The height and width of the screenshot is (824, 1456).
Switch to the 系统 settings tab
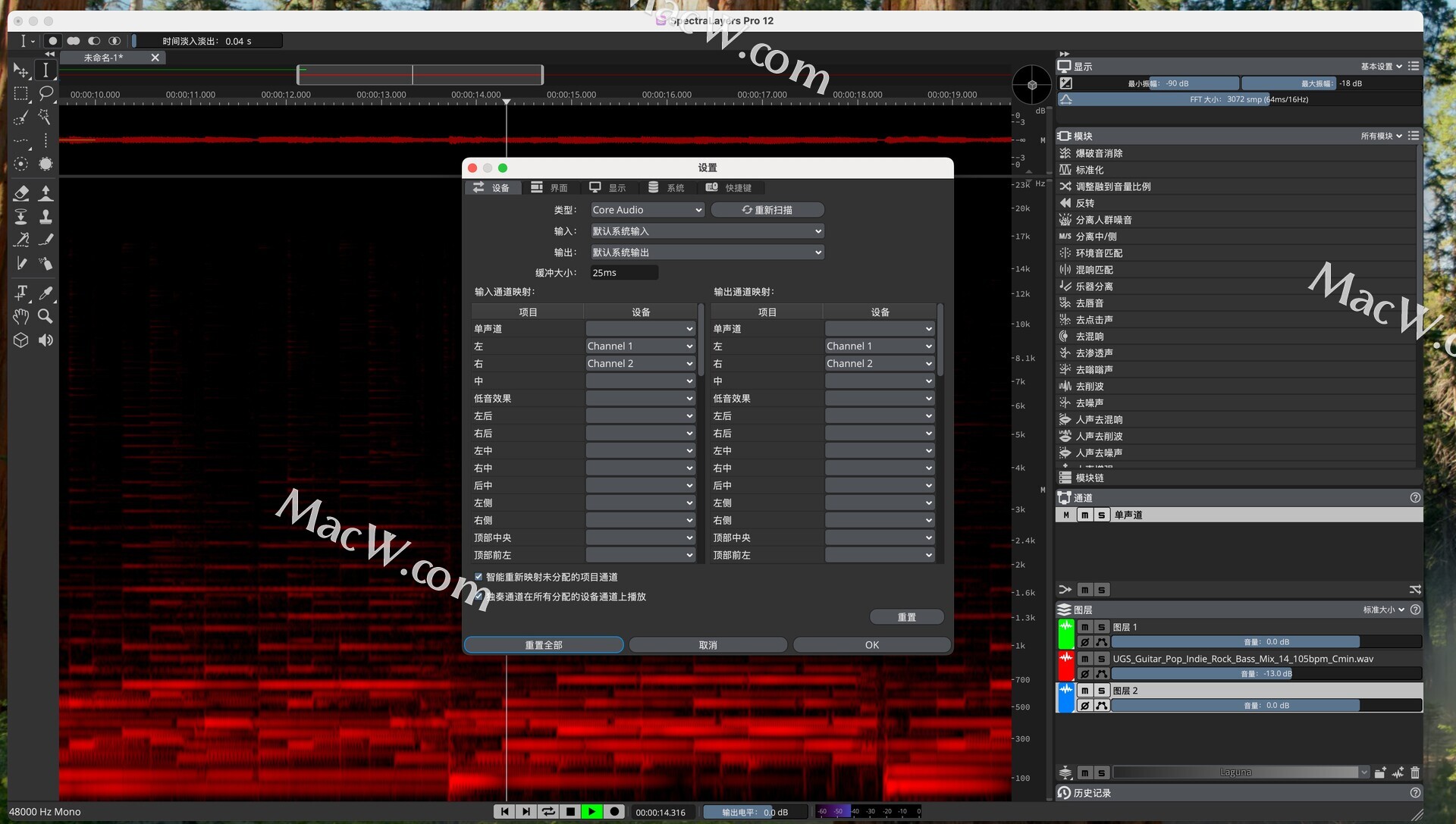pyautogui.click(x=666, y=188)
